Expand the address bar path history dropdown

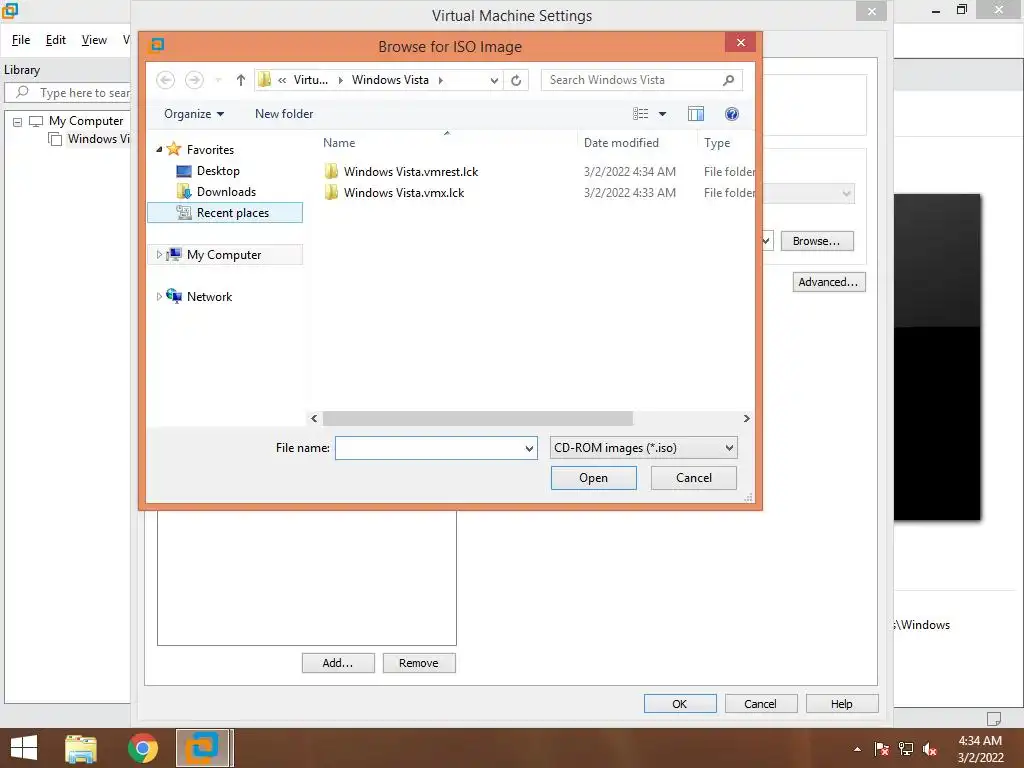pos(494,80)
